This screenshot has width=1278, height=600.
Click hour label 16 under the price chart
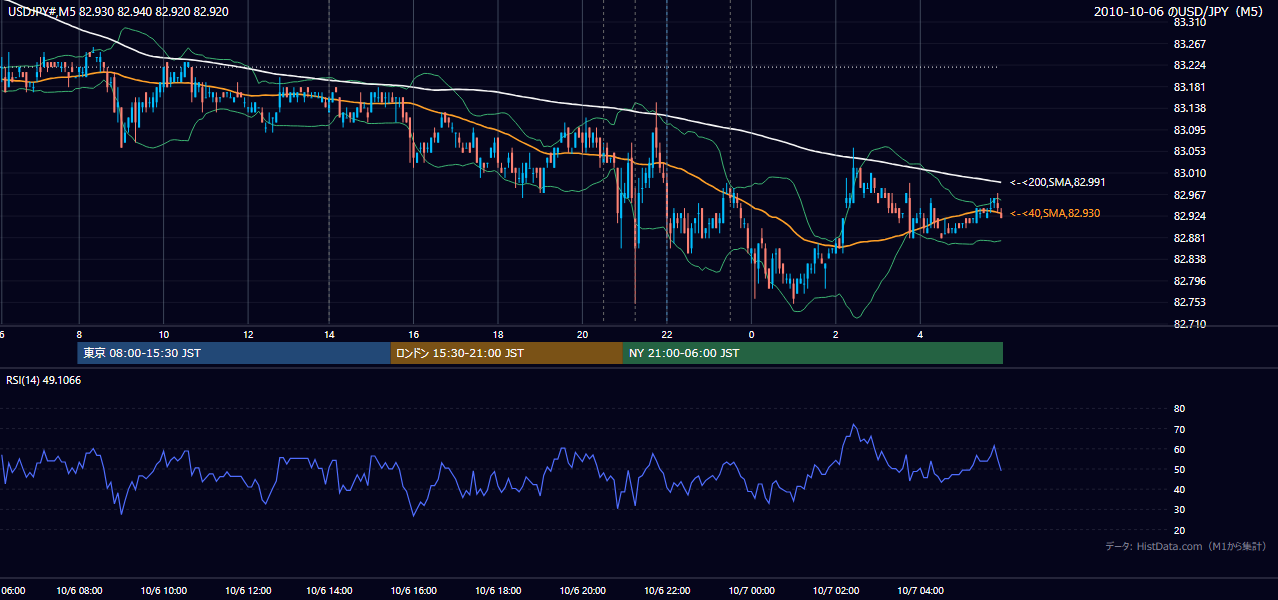click(413, 334)
